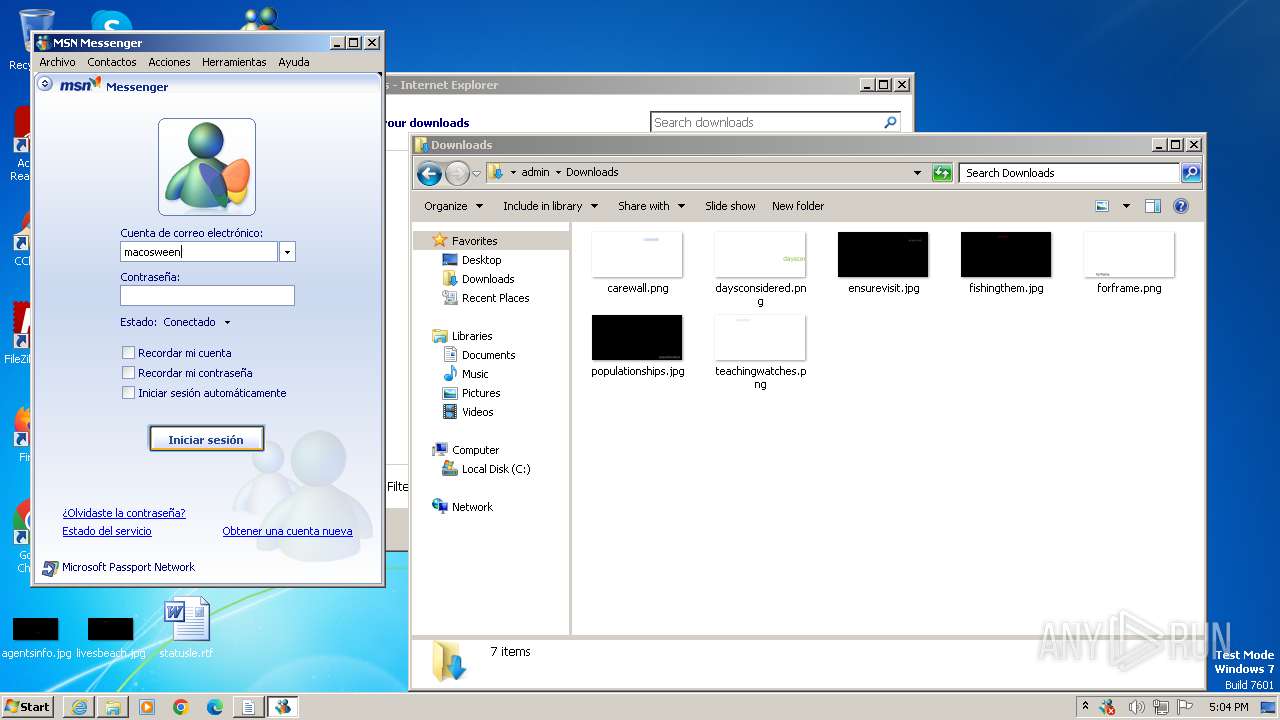Screen dimensions: 1280x720
Task: Select Recent Places in navigation pane
Action: point(486,298)
